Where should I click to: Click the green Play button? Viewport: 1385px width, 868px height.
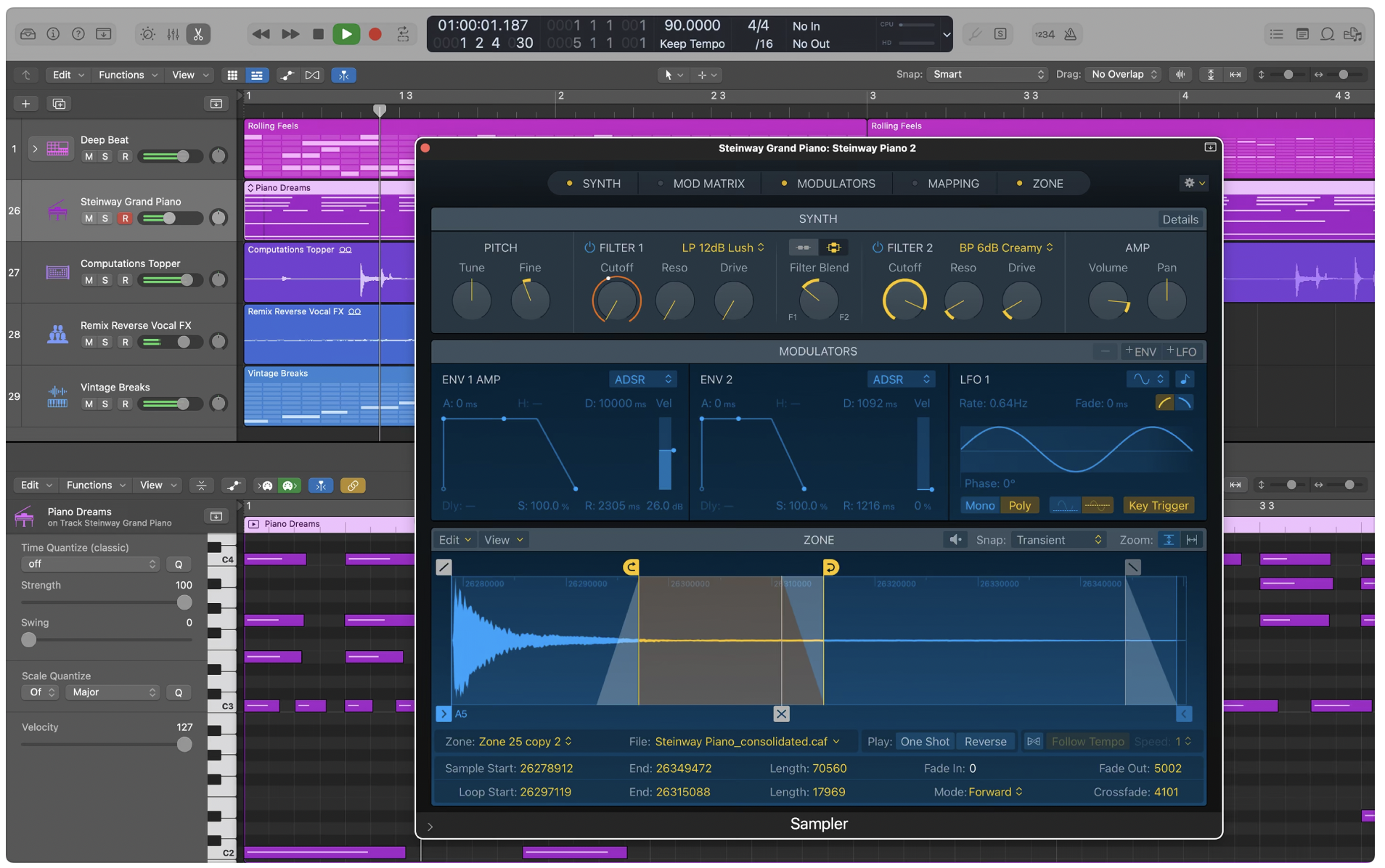346,34
